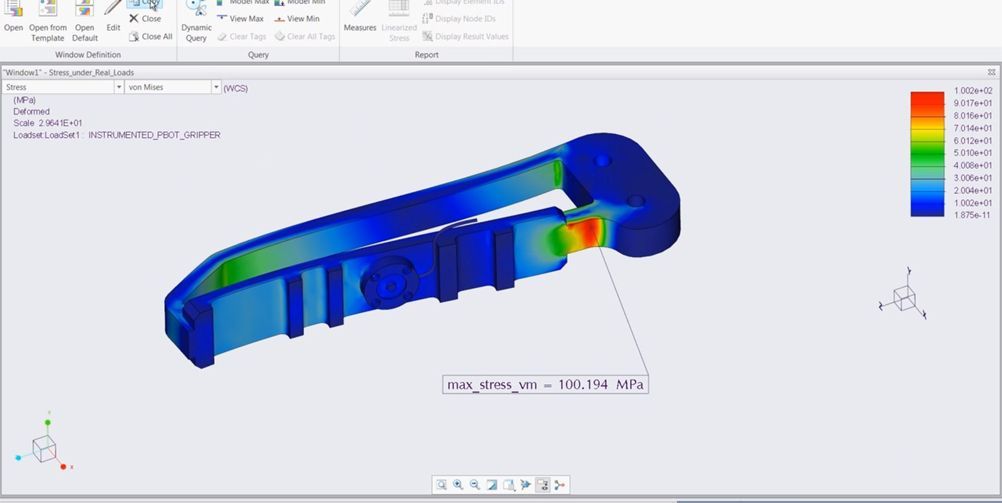
Task: Click the Refit view icon
Action: click(x=441, y=485)
